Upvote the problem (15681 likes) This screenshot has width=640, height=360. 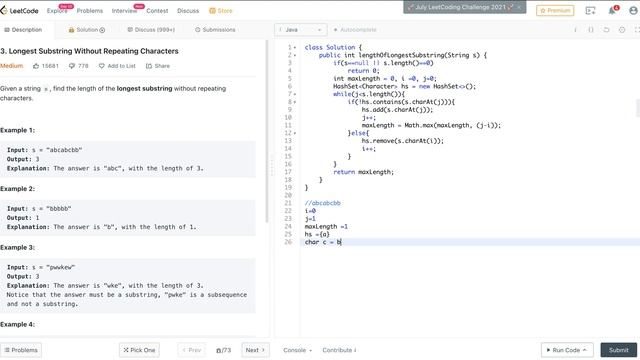tap(46, 66)
